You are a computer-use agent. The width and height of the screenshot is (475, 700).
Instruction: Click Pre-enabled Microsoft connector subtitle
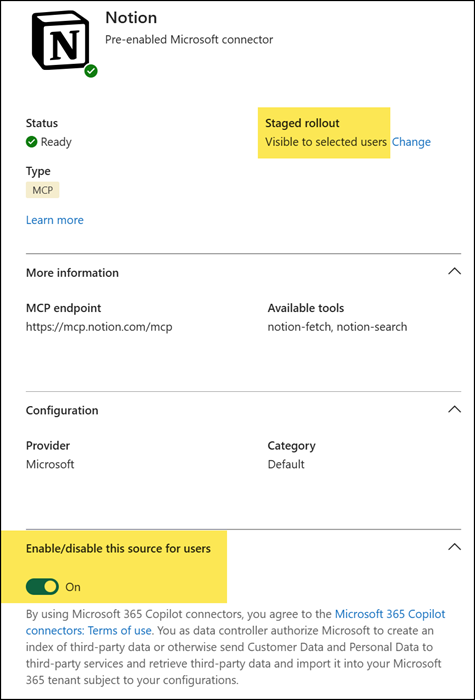pyautogui.click(x=189, y=40)
